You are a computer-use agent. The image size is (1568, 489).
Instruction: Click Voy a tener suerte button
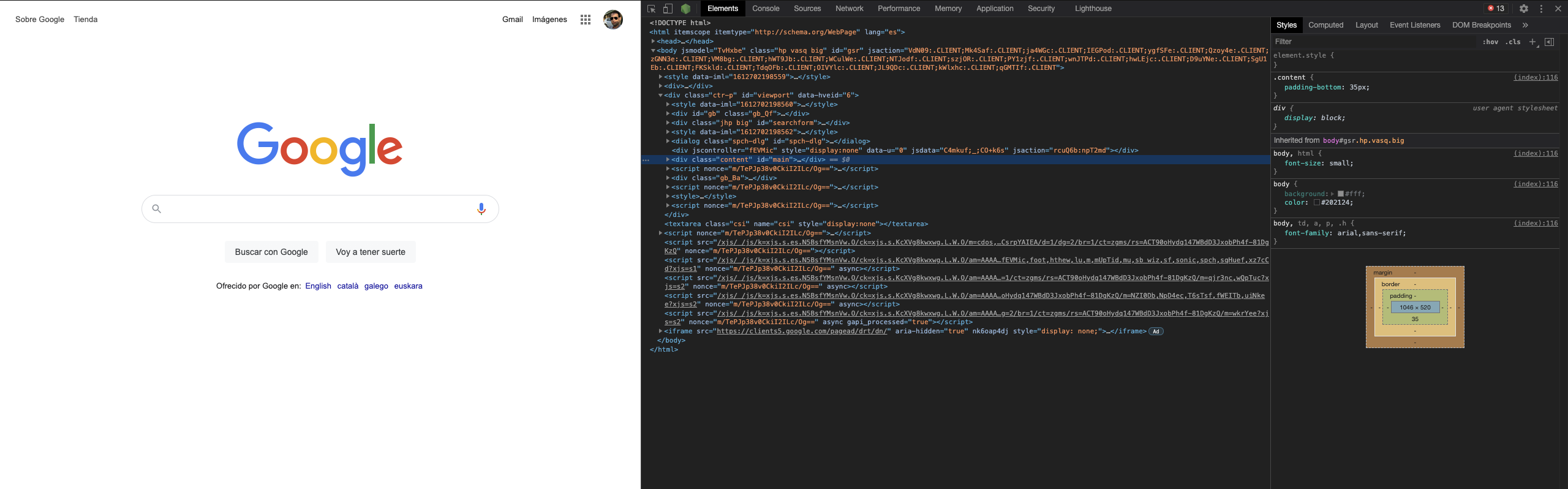click(371, 252)
